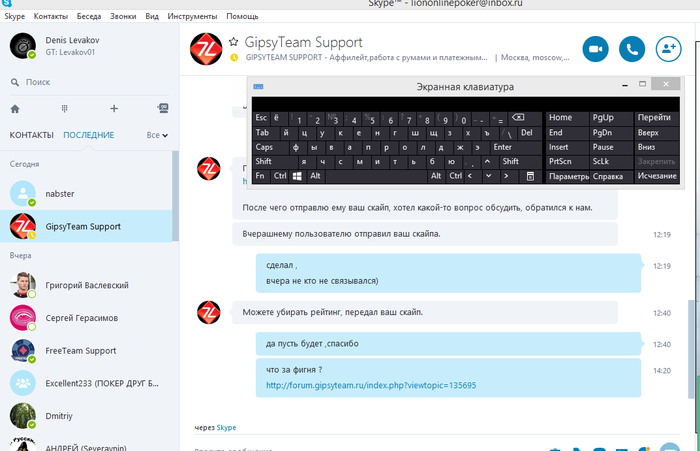This screenshot has height=451, width=700.
Task: Open GipsyTeam Support avatar in chat header
Action: 206,49
